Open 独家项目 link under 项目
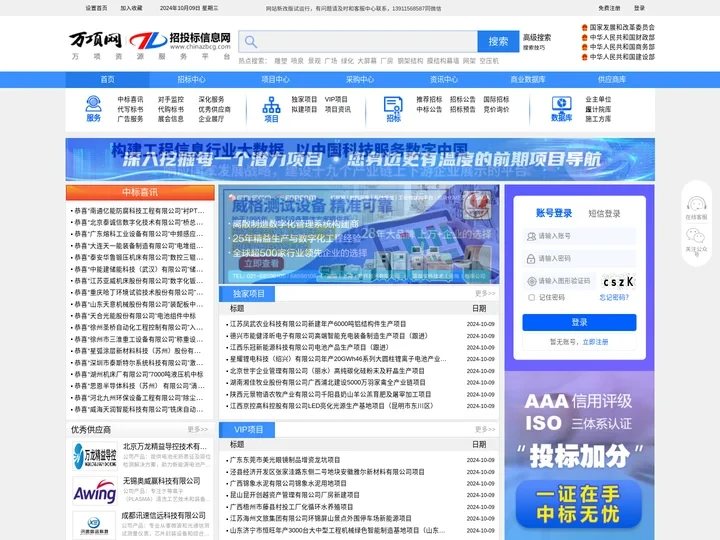Image resolution: width=720 pixels, height=540 pixels. 304,99
